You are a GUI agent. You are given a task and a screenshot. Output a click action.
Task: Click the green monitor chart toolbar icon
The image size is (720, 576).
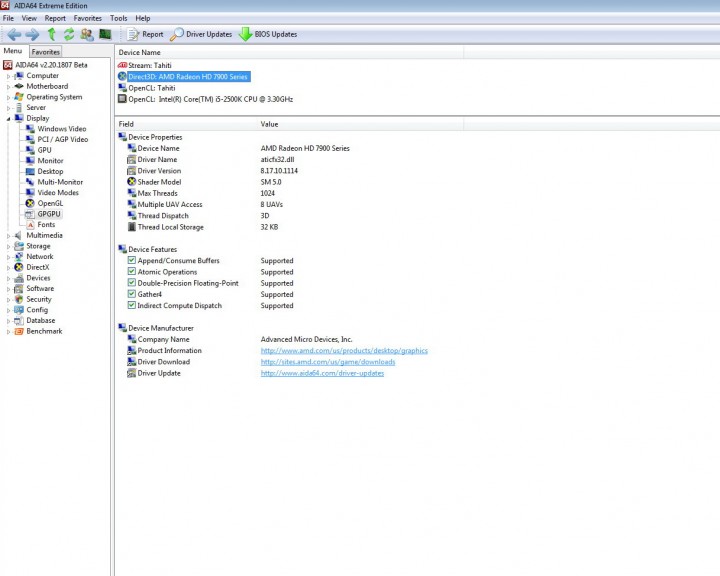[x=105, y=34]
